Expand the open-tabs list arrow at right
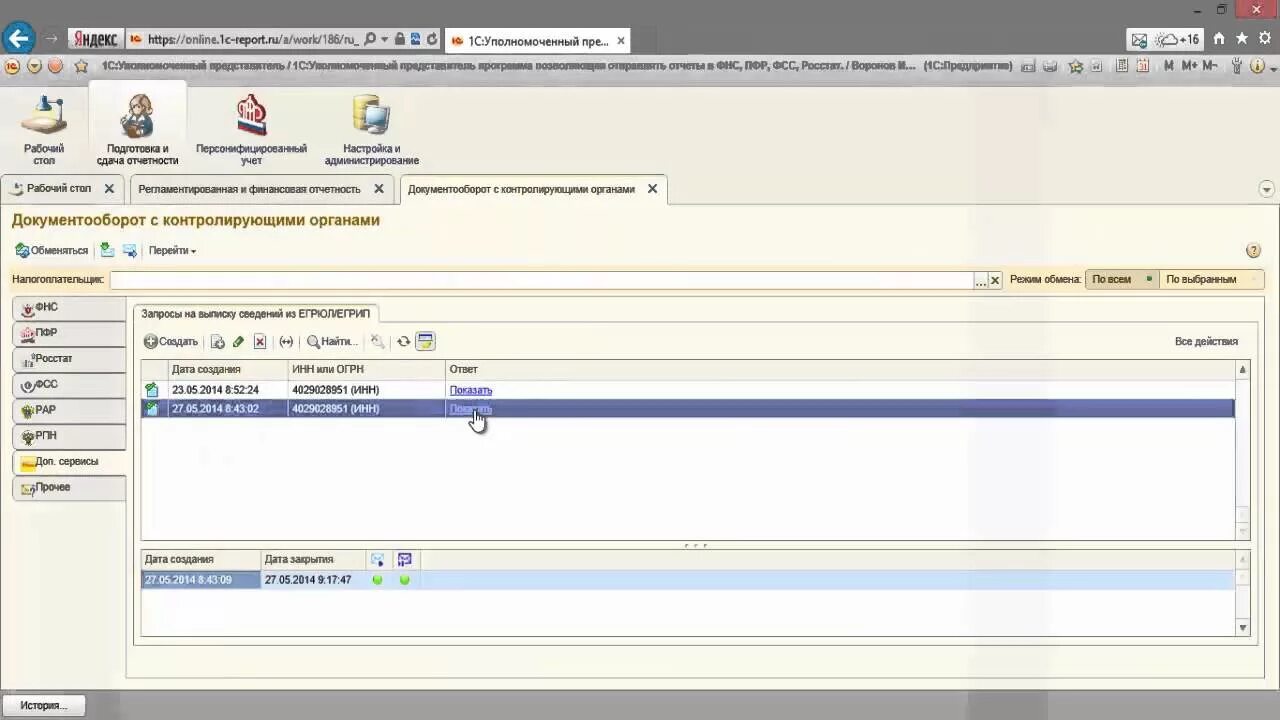The width and height of the screenshot is (1280, 720). (1267, 189)
